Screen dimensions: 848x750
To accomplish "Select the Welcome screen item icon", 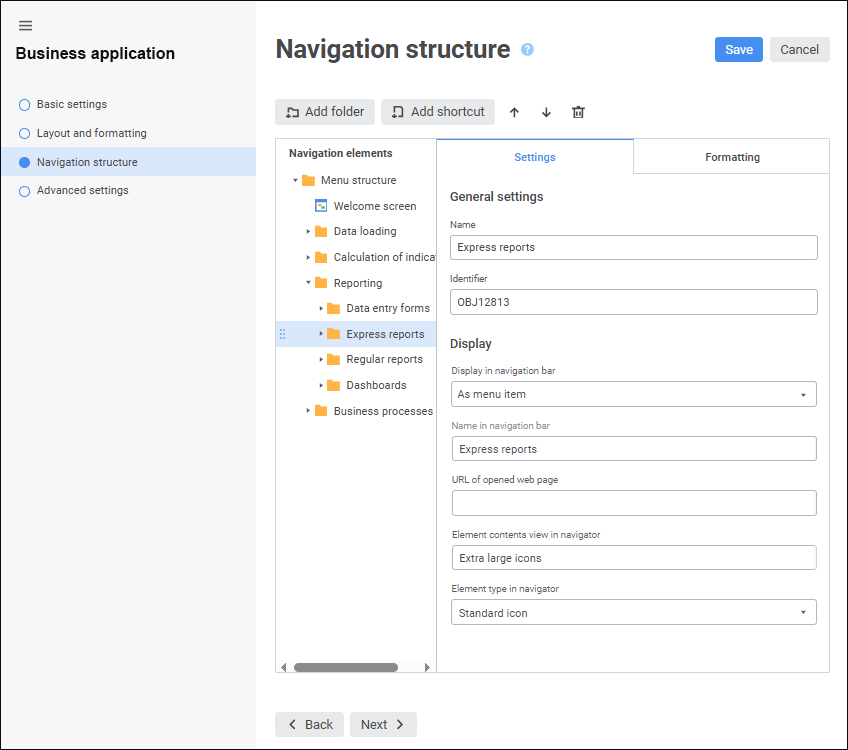I will coord(321,206).
